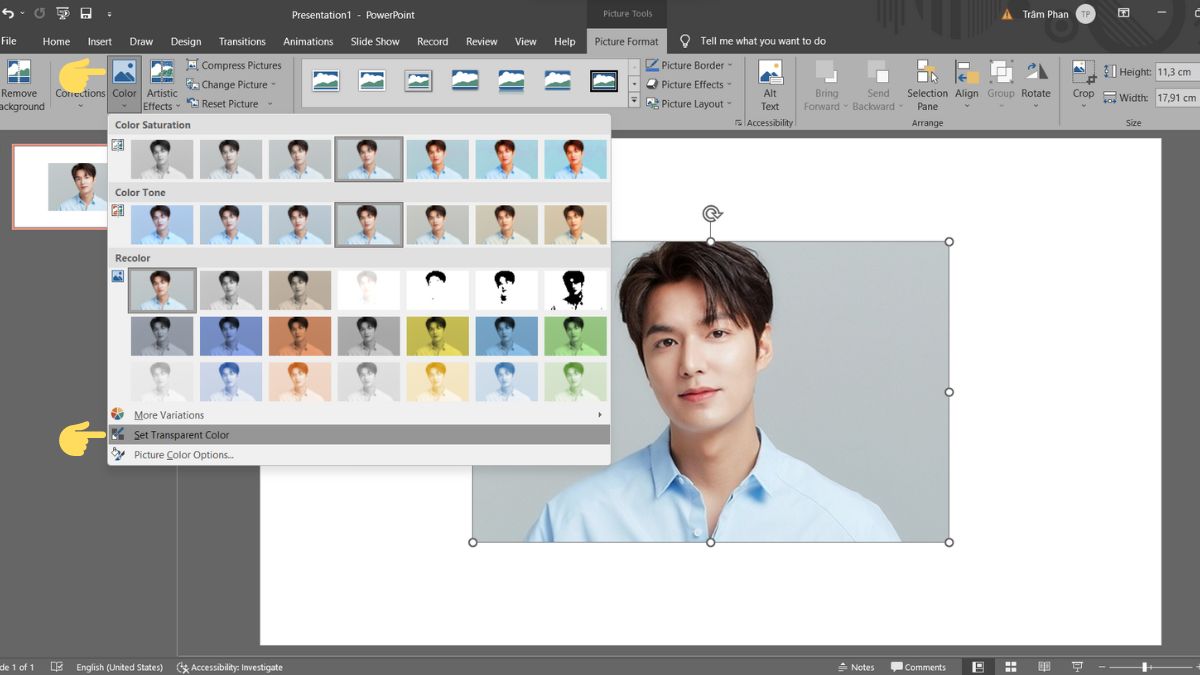1200x675 pixels.
Task: Select Set Transparent Color
Action: click(x=359, y=435)
